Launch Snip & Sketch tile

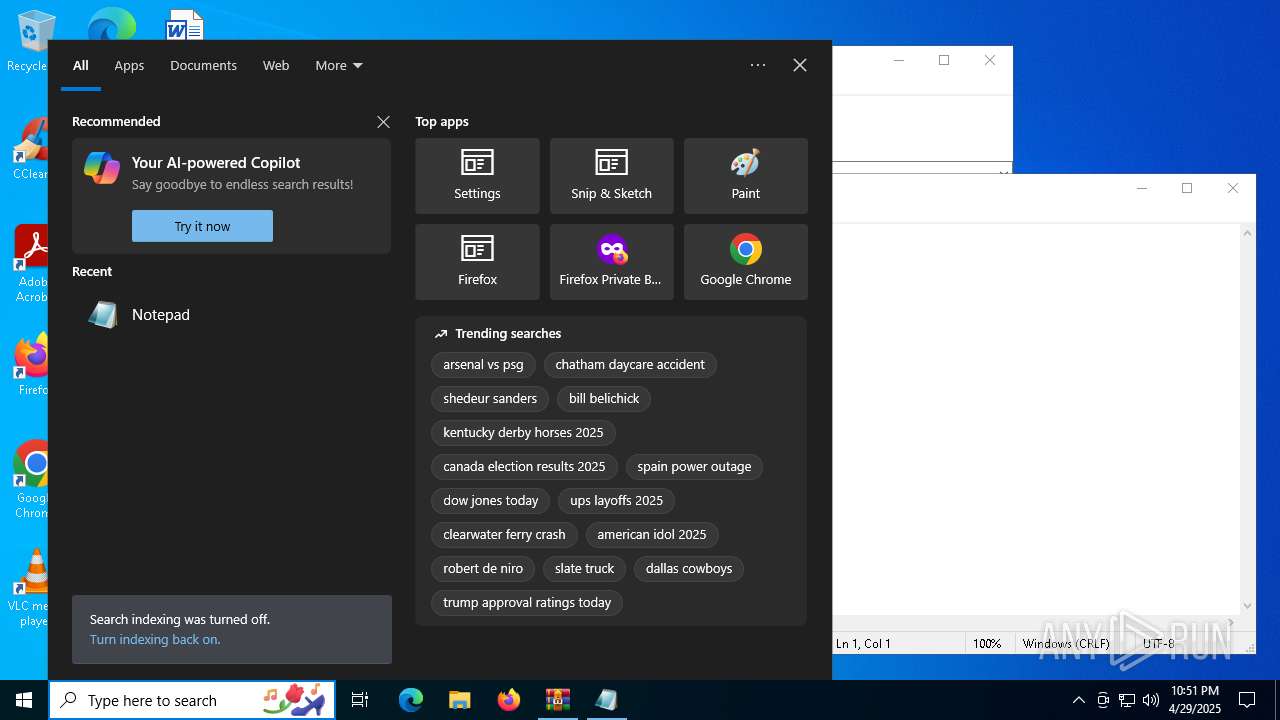pos(611,176)
